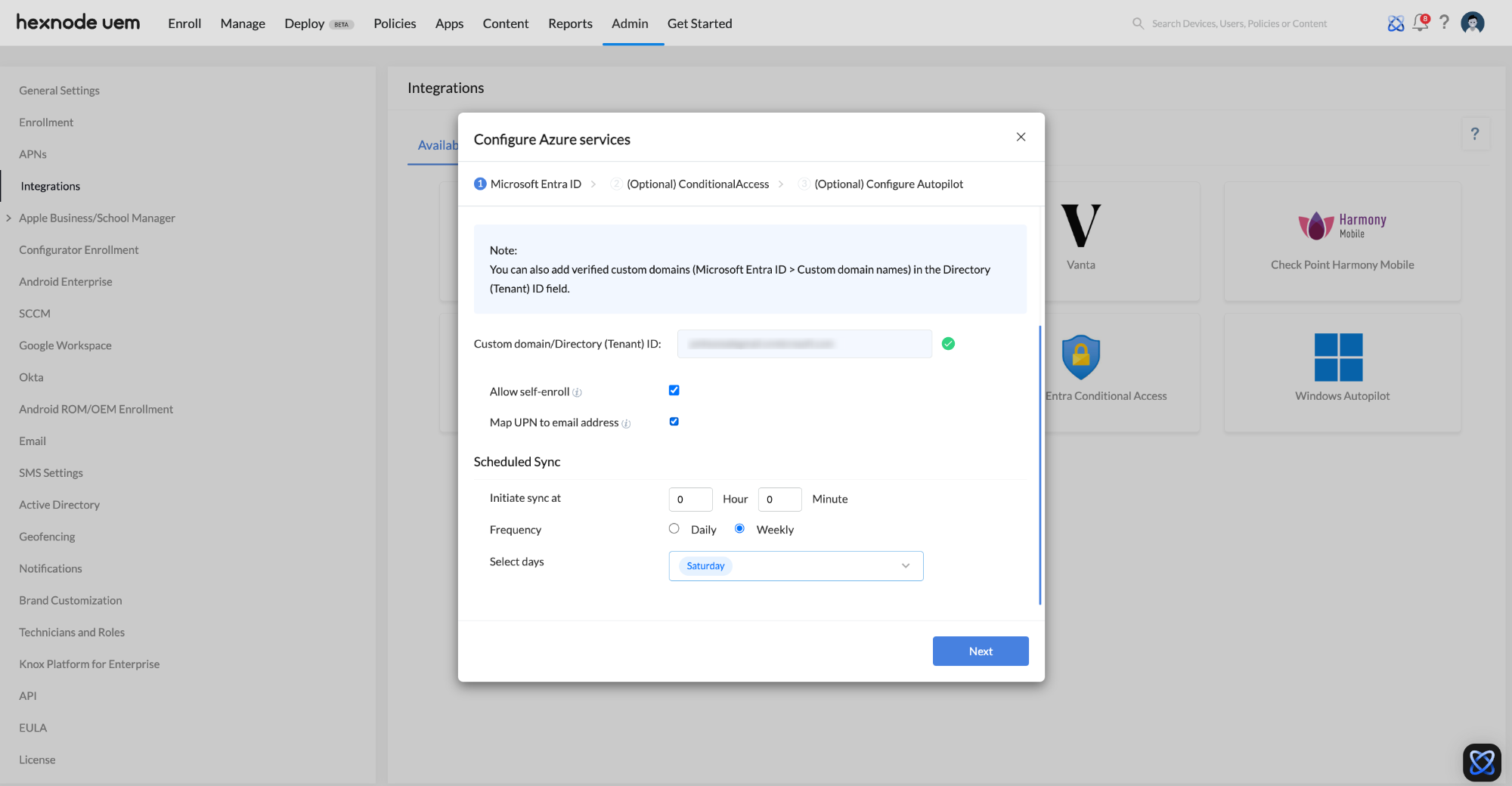The image size is (1512, 786).
Task: Open the Windows Autopilot card
Action: click(1343, 373)
